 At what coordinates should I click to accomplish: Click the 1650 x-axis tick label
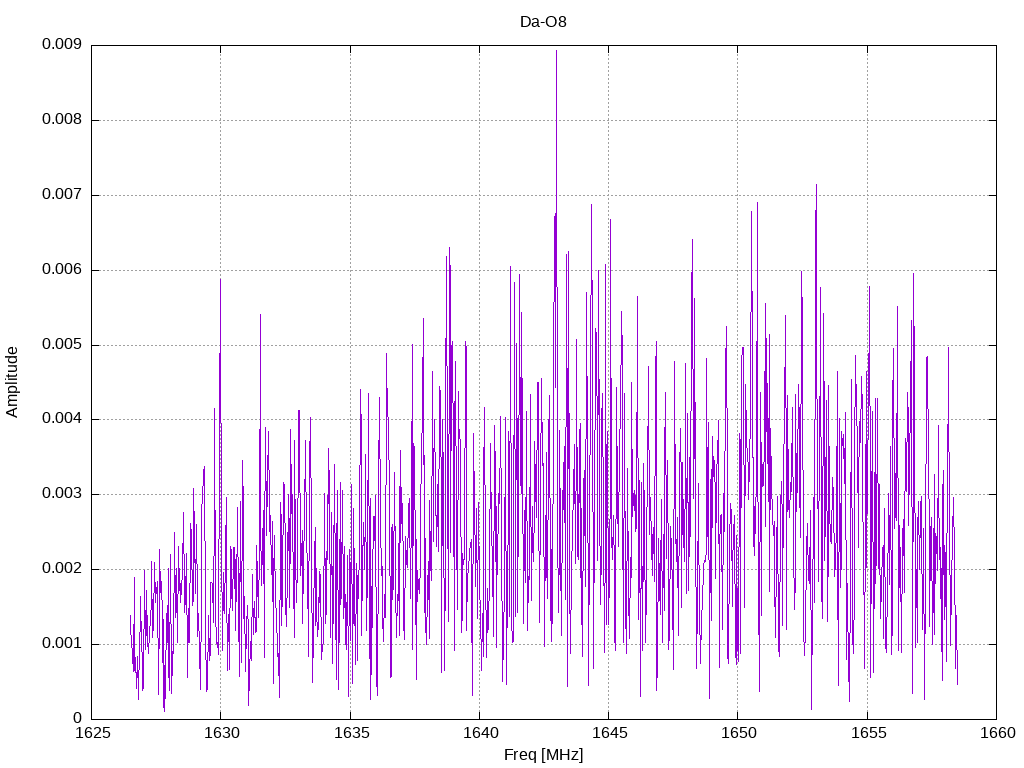point(738,733)
